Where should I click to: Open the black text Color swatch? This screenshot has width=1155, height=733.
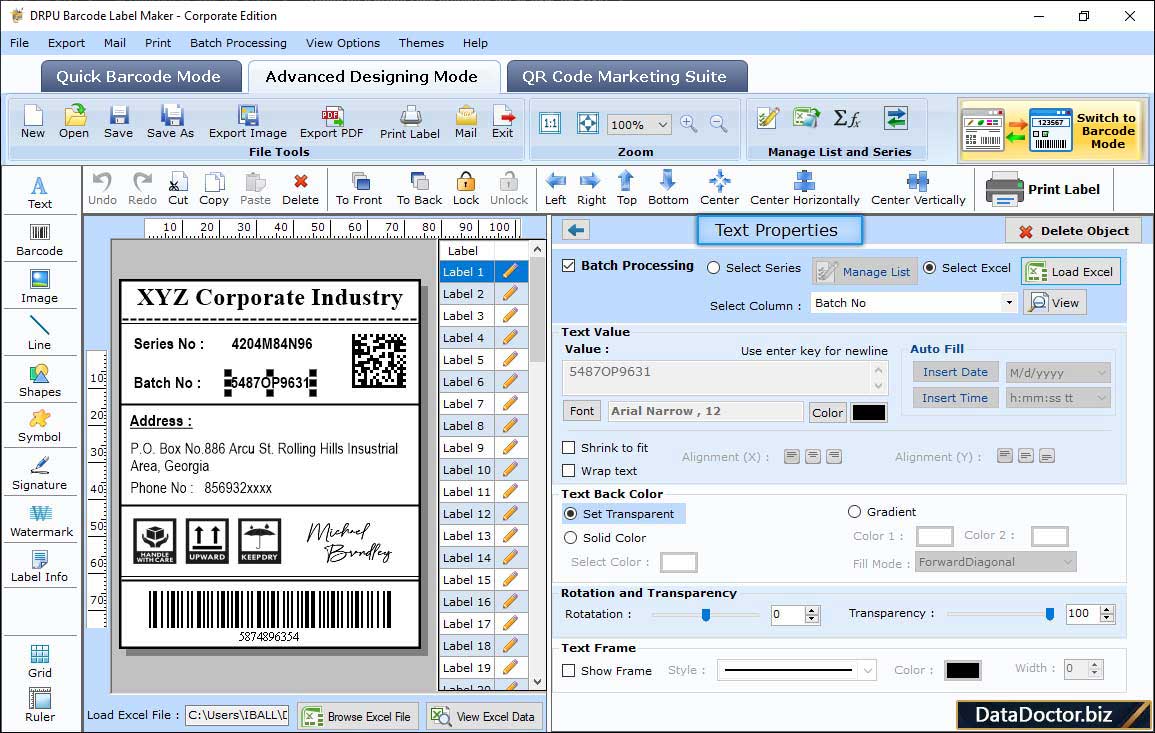coord(868,413)
